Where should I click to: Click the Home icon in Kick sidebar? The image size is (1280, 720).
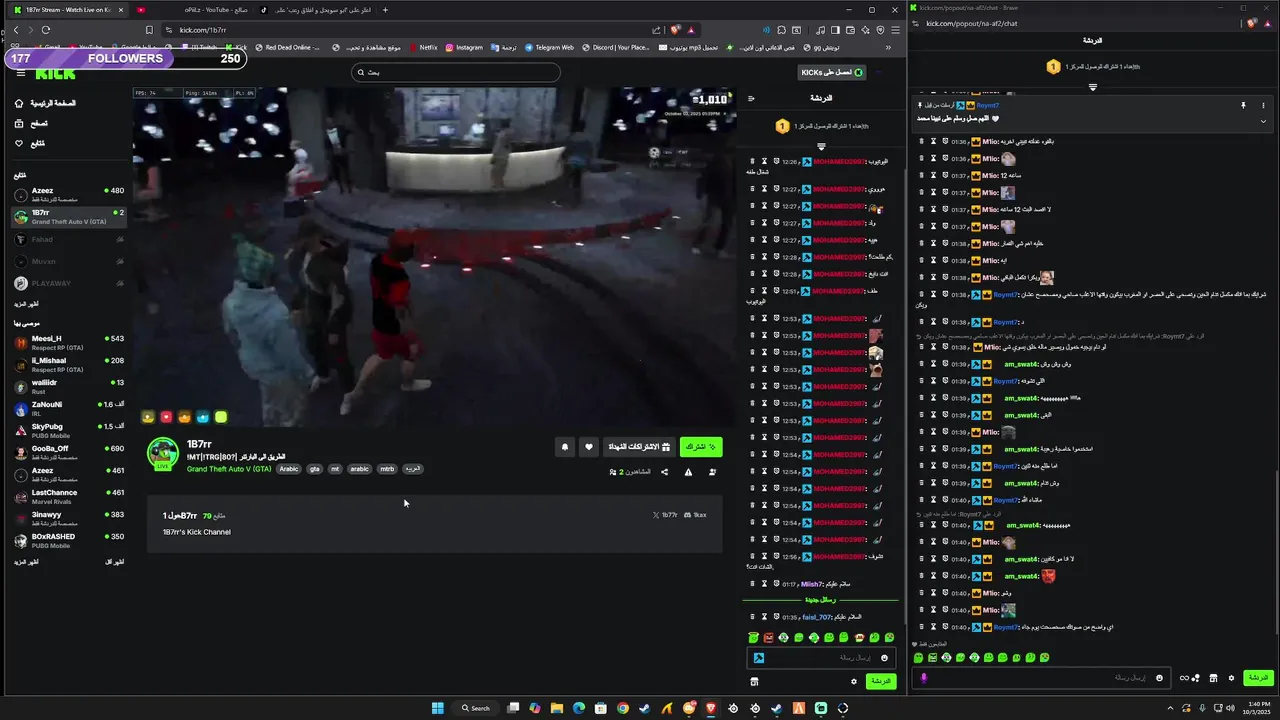click(19, 103)
